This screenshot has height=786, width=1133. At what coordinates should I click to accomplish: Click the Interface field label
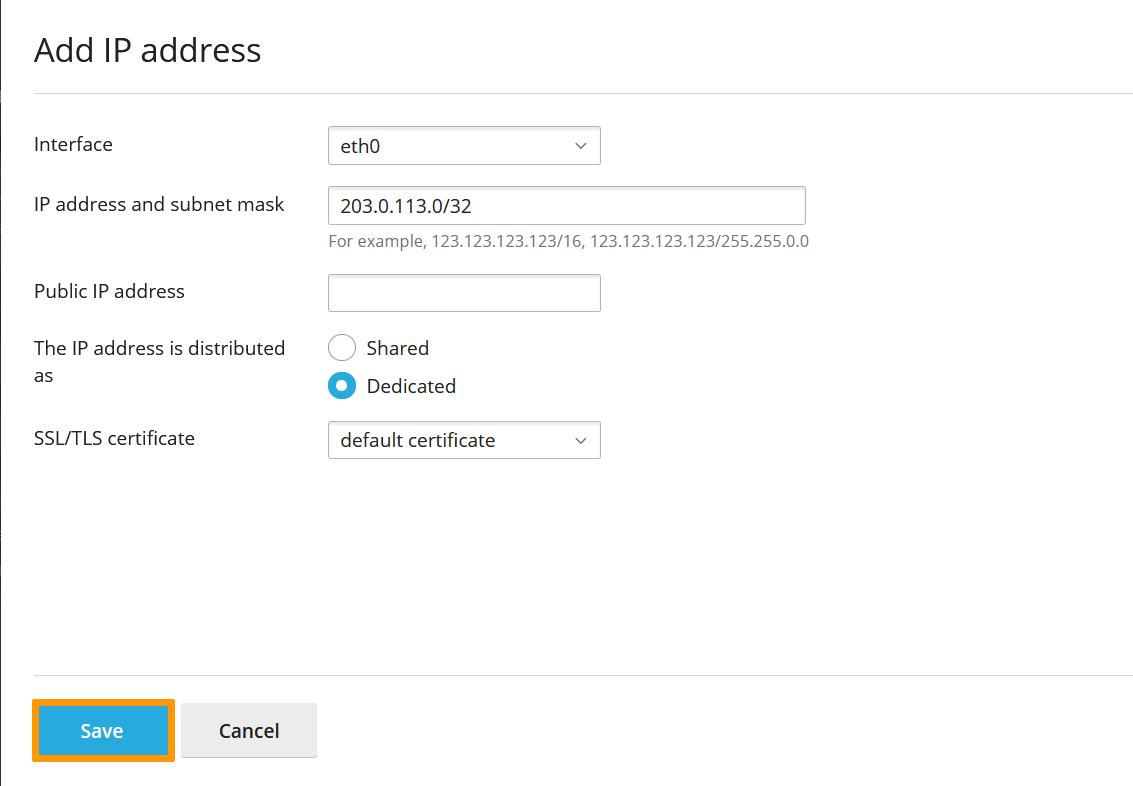73,144
